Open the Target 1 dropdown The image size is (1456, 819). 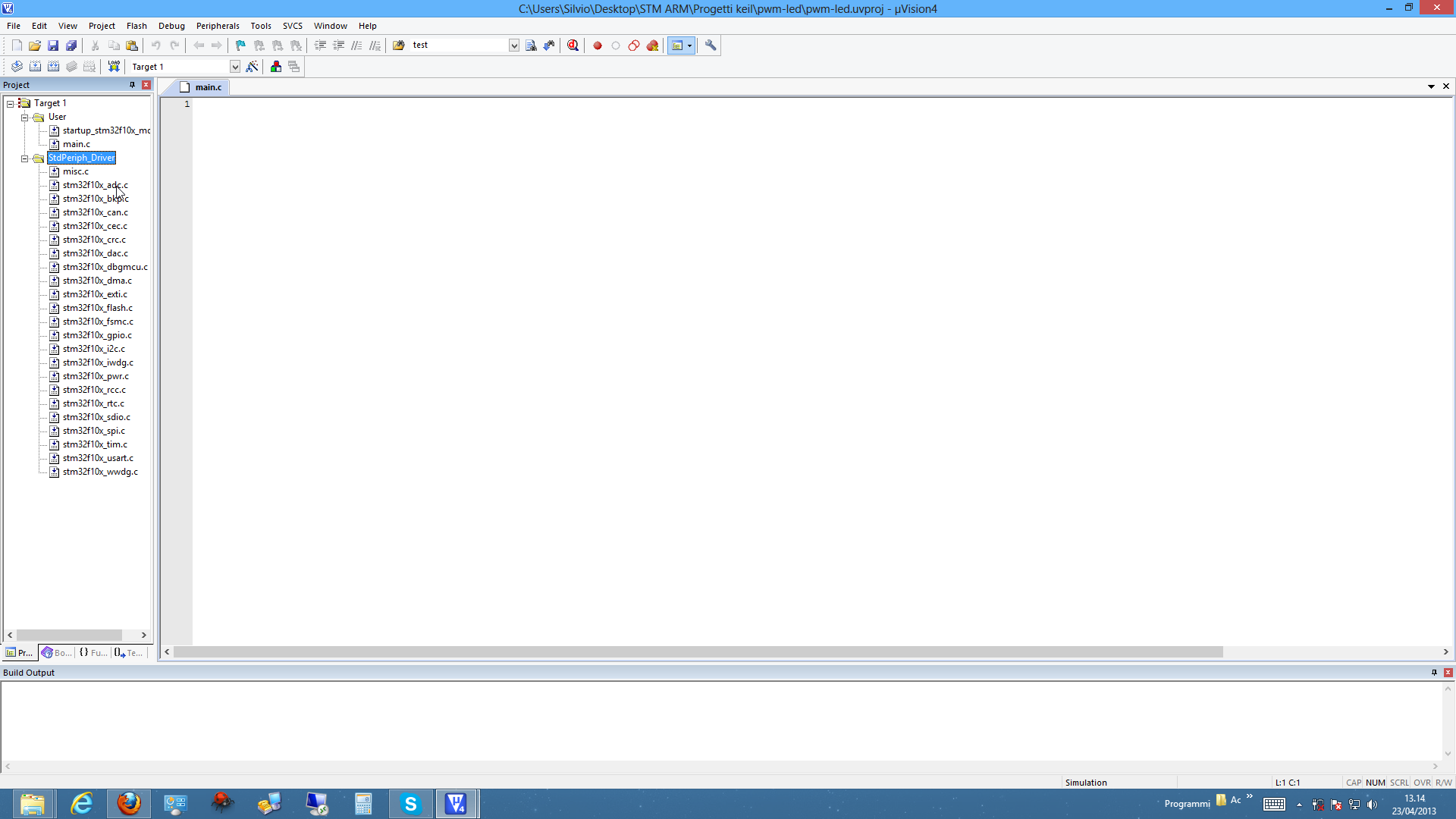point(235,67)
